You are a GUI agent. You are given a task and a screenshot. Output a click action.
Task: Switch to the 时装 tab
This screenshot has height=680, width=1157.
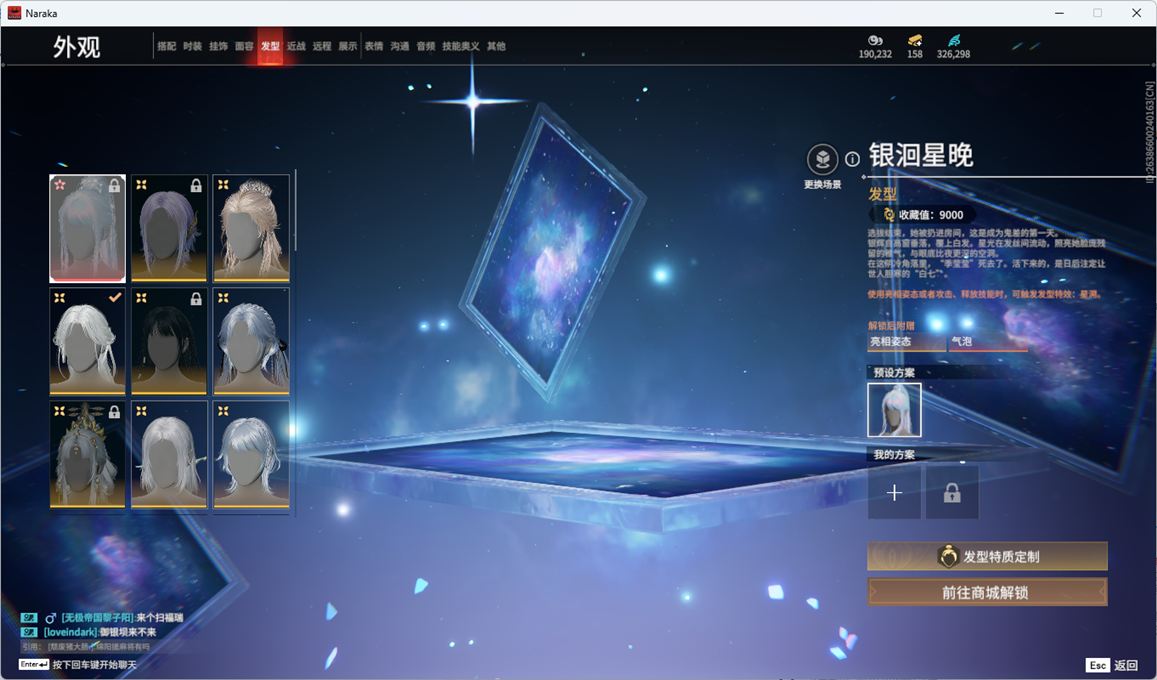click(193, 46)
